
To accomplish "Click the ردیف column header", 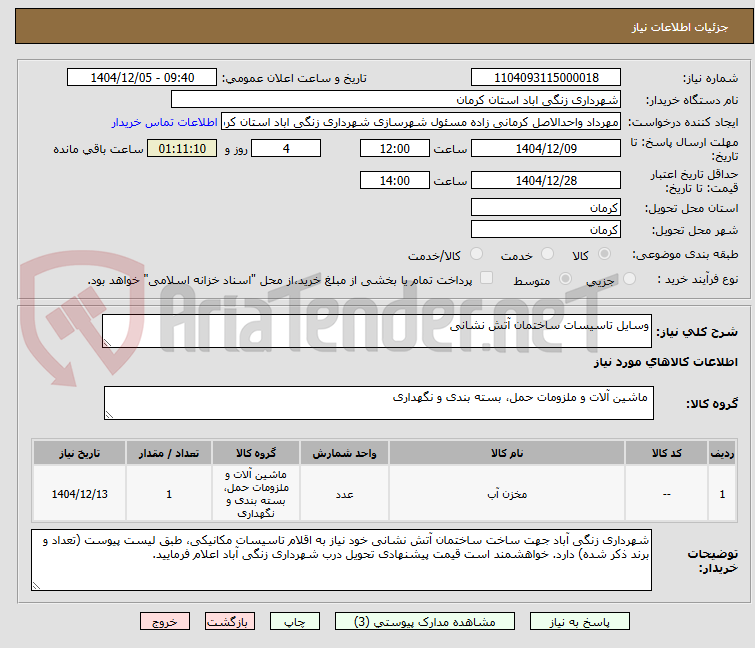I will coord(722,453).
